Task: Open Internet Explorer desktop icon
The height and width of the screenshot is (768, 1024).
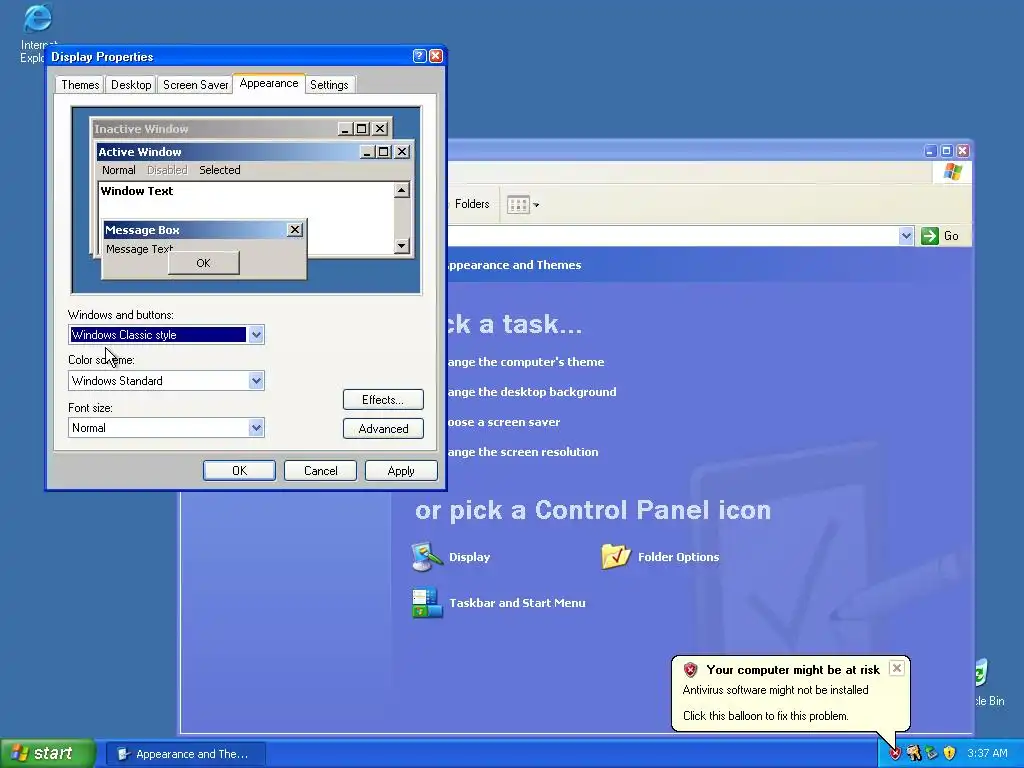Action: 37,18
